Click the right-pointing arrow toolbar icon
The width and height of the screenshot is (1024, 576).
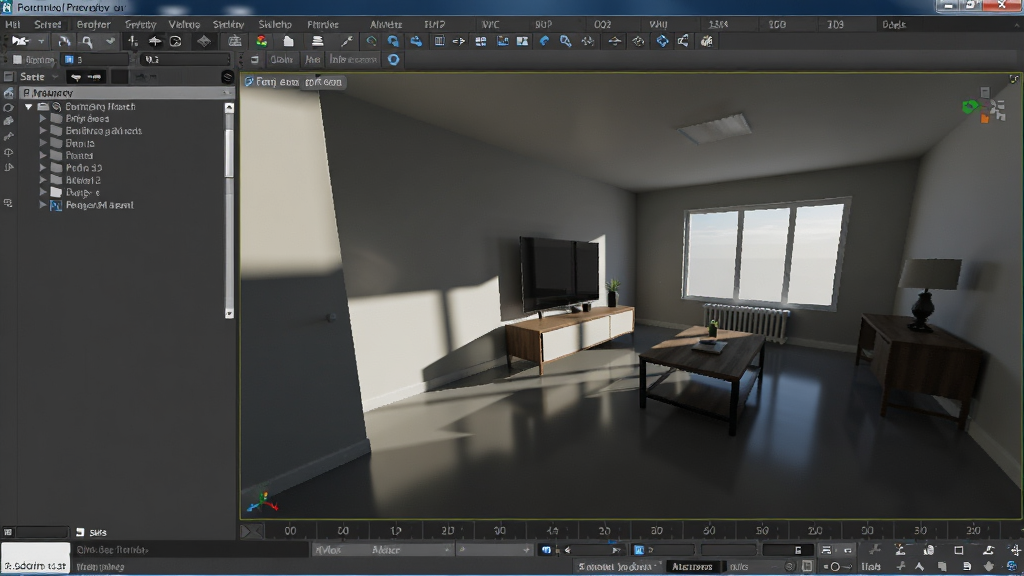[x=458, y=41]
